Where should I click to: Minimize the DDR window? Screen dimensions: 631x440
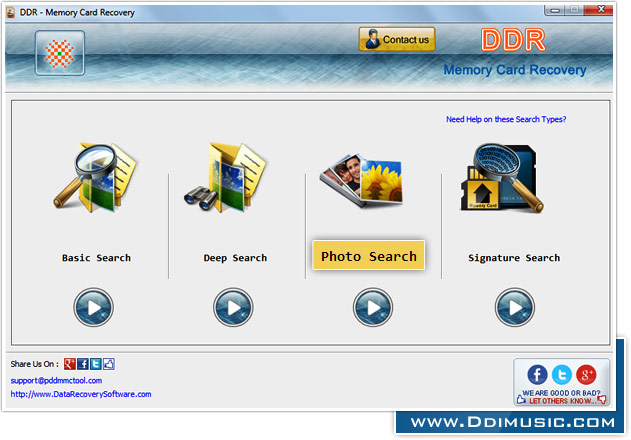coord(555,10)
